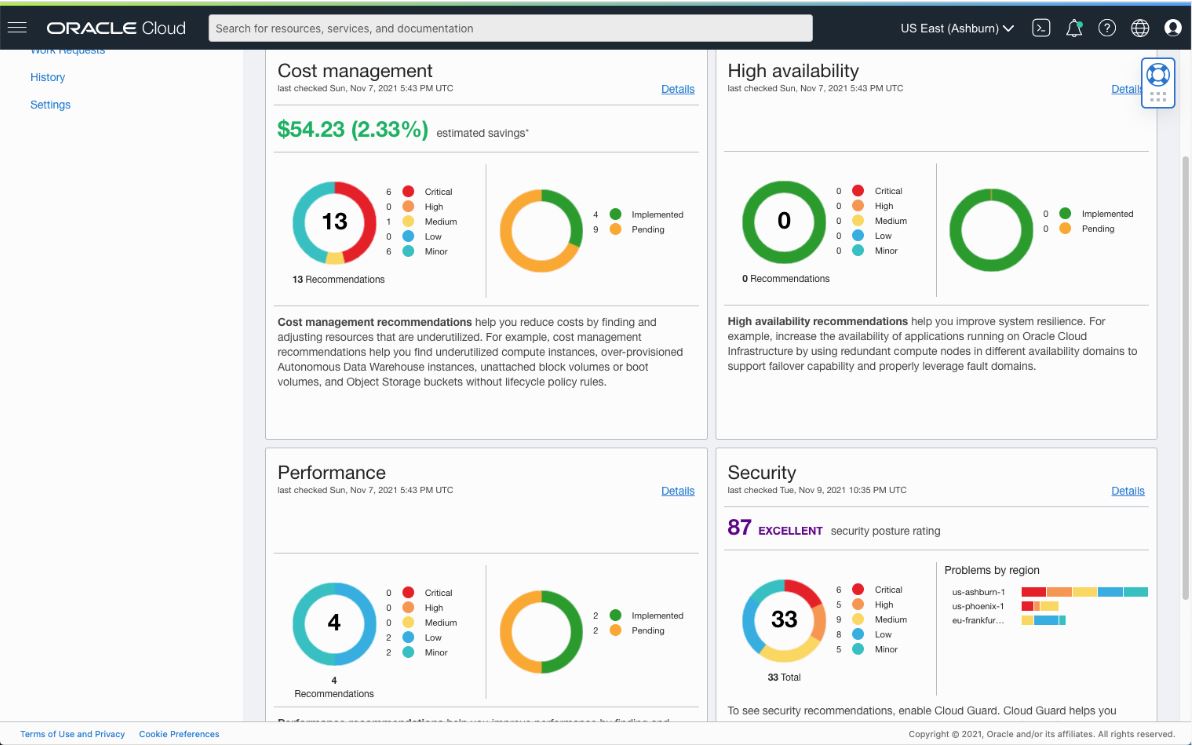
Task: Click High orange swatch in High availability legend
Action: [x=858, y=205]
